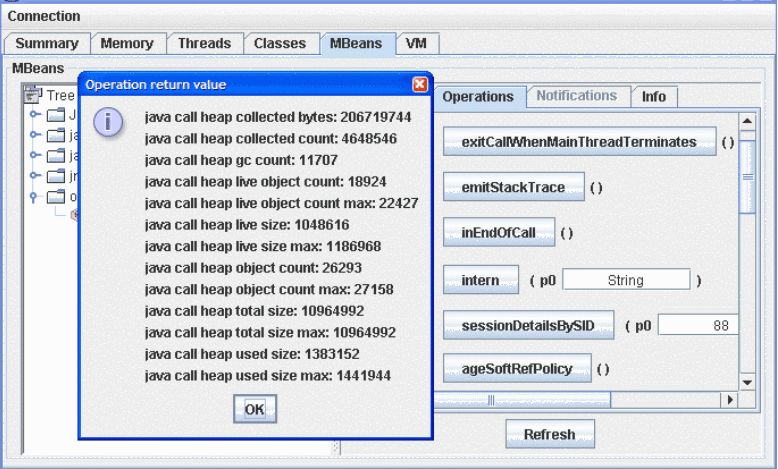This screenshot has width=778, height=469.
Task: Click 'java call heap live object count max: 22427'
Action: click(x=281, y=203)
